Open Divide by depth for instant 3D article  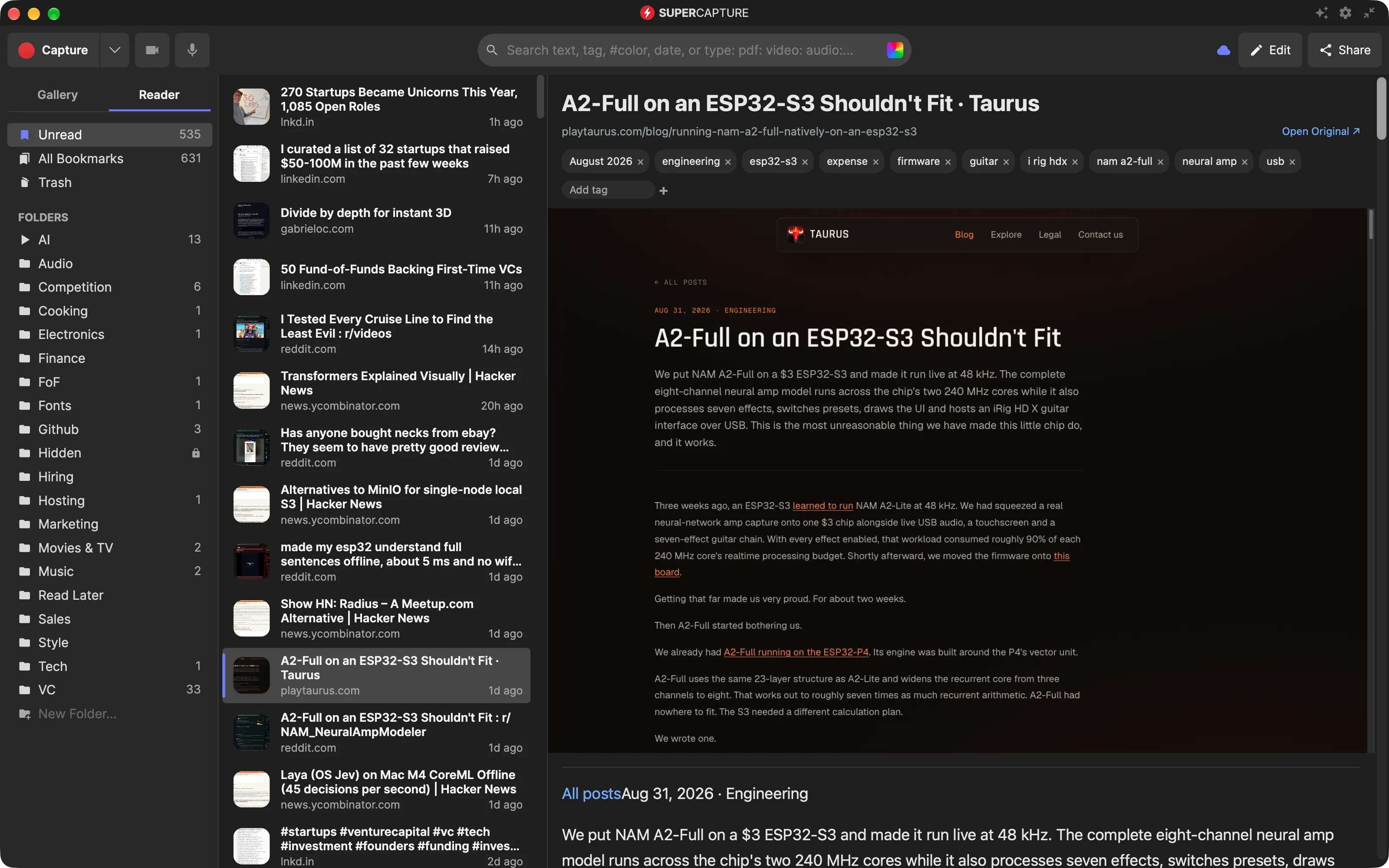click(x=376, y=220)
